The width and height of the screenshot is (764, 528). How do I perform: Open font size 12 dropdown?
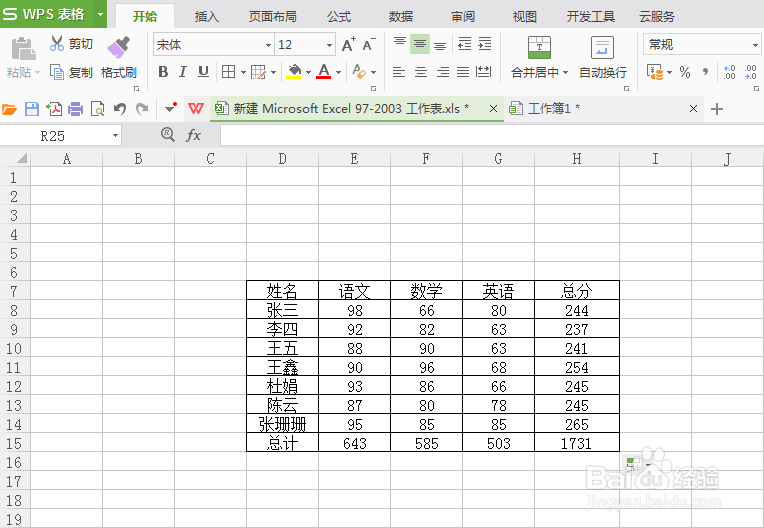coord(329,45)
